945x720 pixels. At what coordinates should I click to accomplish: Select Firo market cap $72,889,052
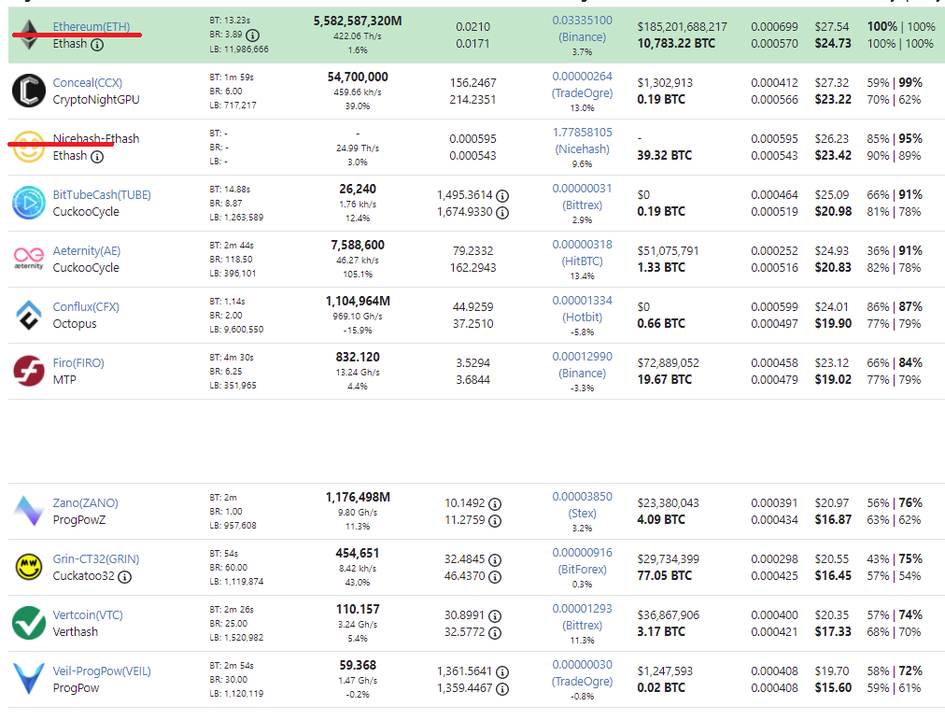668,363
